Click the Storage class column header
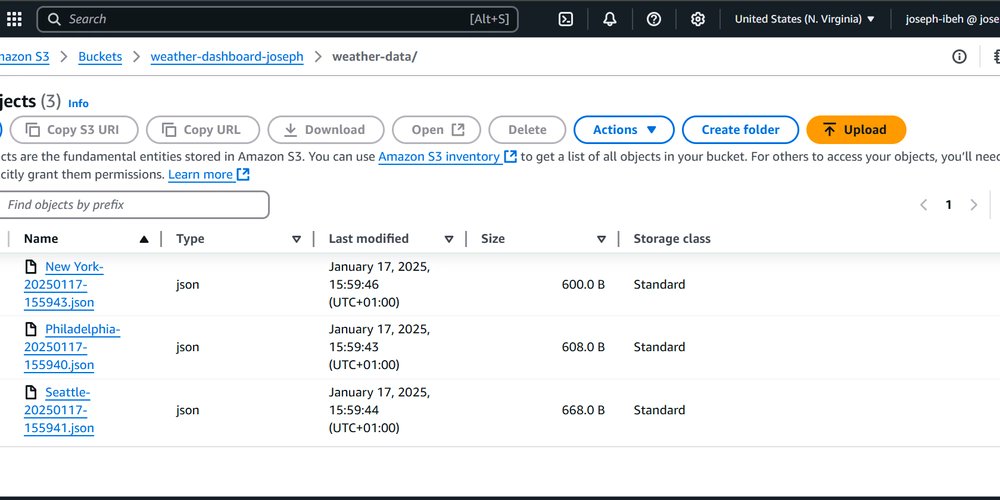This screenshot has width=1000, height=500. 672,239
